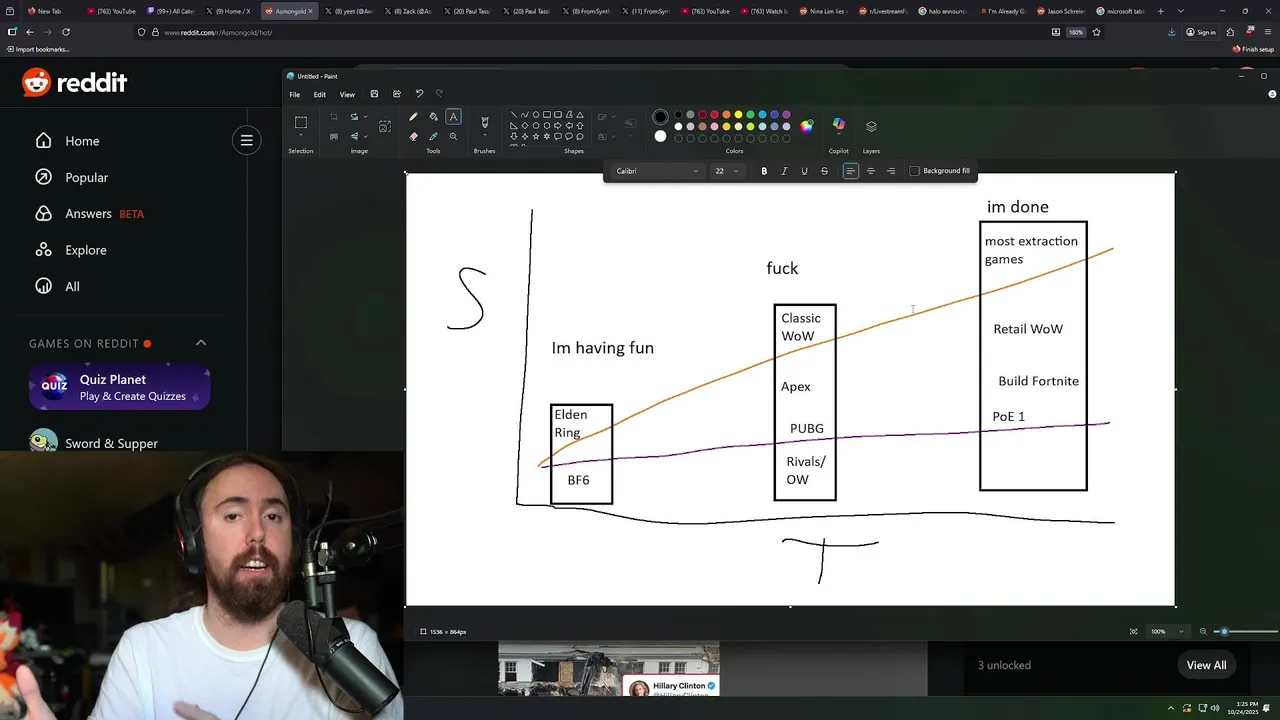This screenshot has width=1280, height=720.
Task: Open the View menu in Paint
Action: coord(347,95)
